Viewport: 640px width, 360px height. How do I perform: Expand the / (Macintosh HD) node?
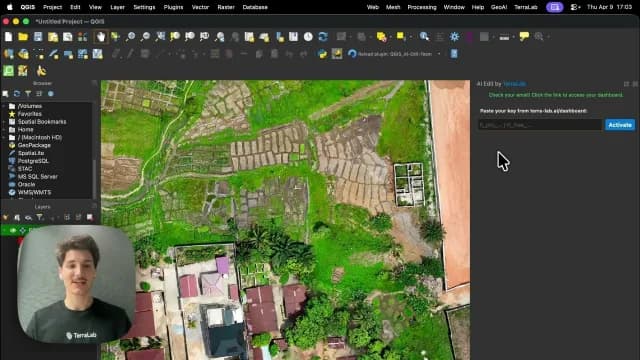[x=4, y=138]
